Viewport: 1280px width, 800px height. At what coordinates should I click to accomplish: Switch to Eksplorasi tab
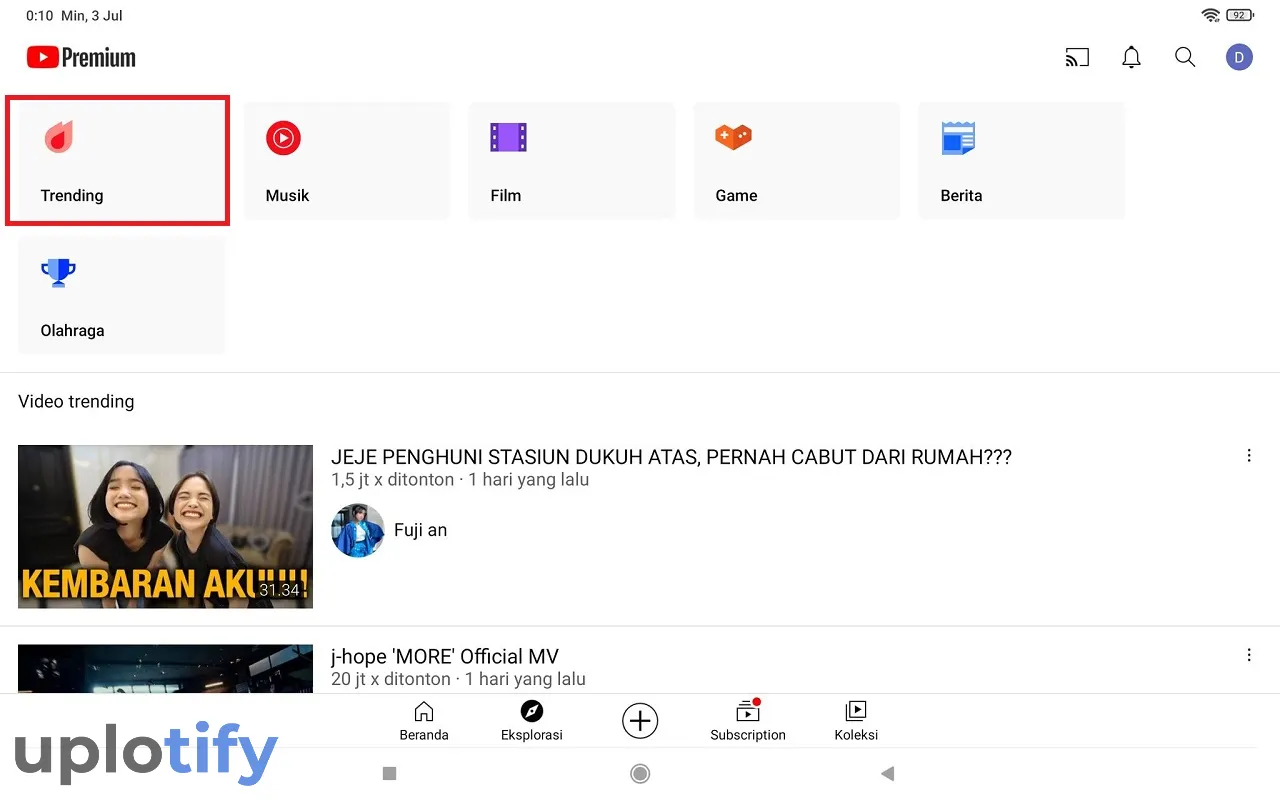[532, 720]
